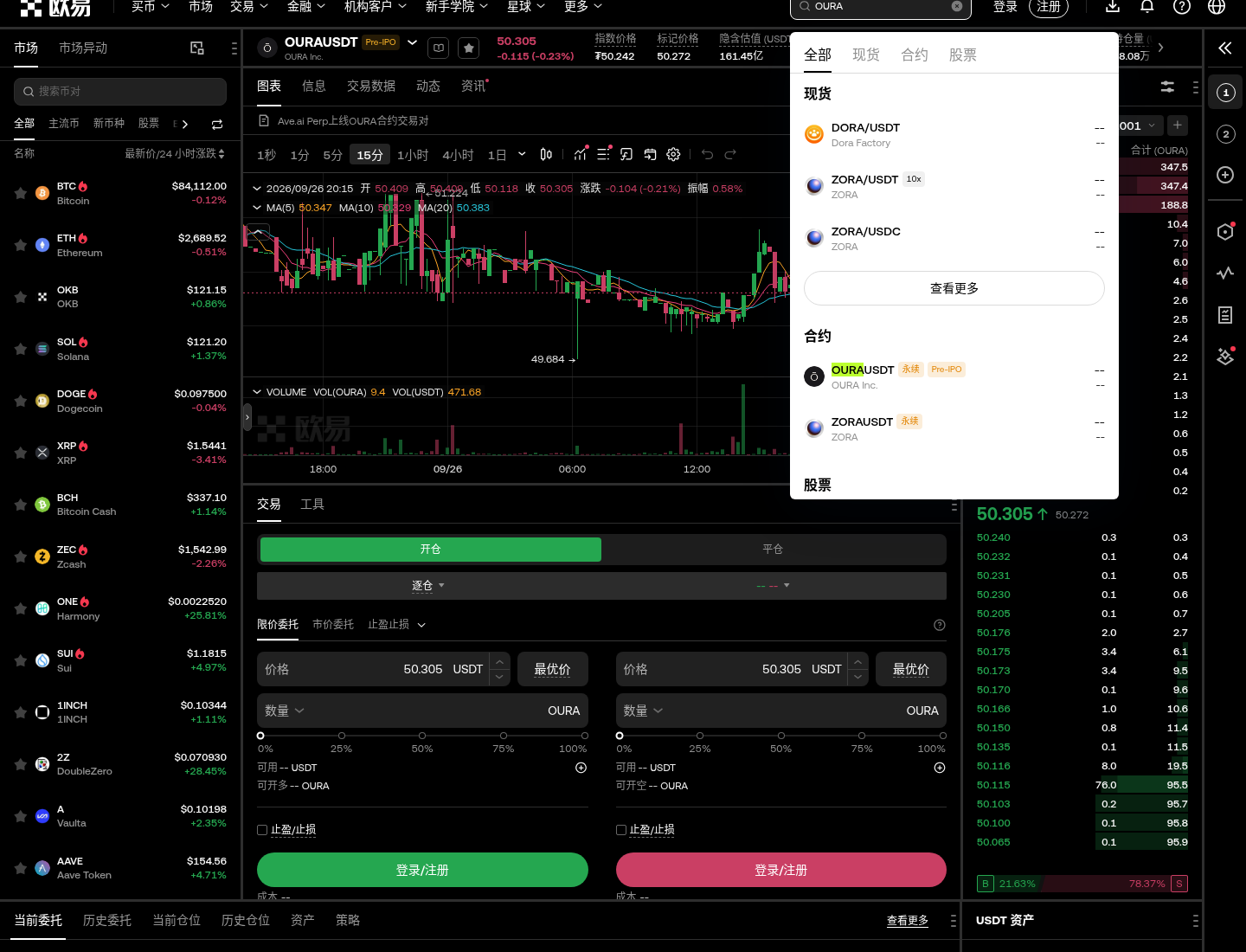1246x952 pixels.
Task: Click the red 登录/注册 button
Action: (x=780, y=870)
